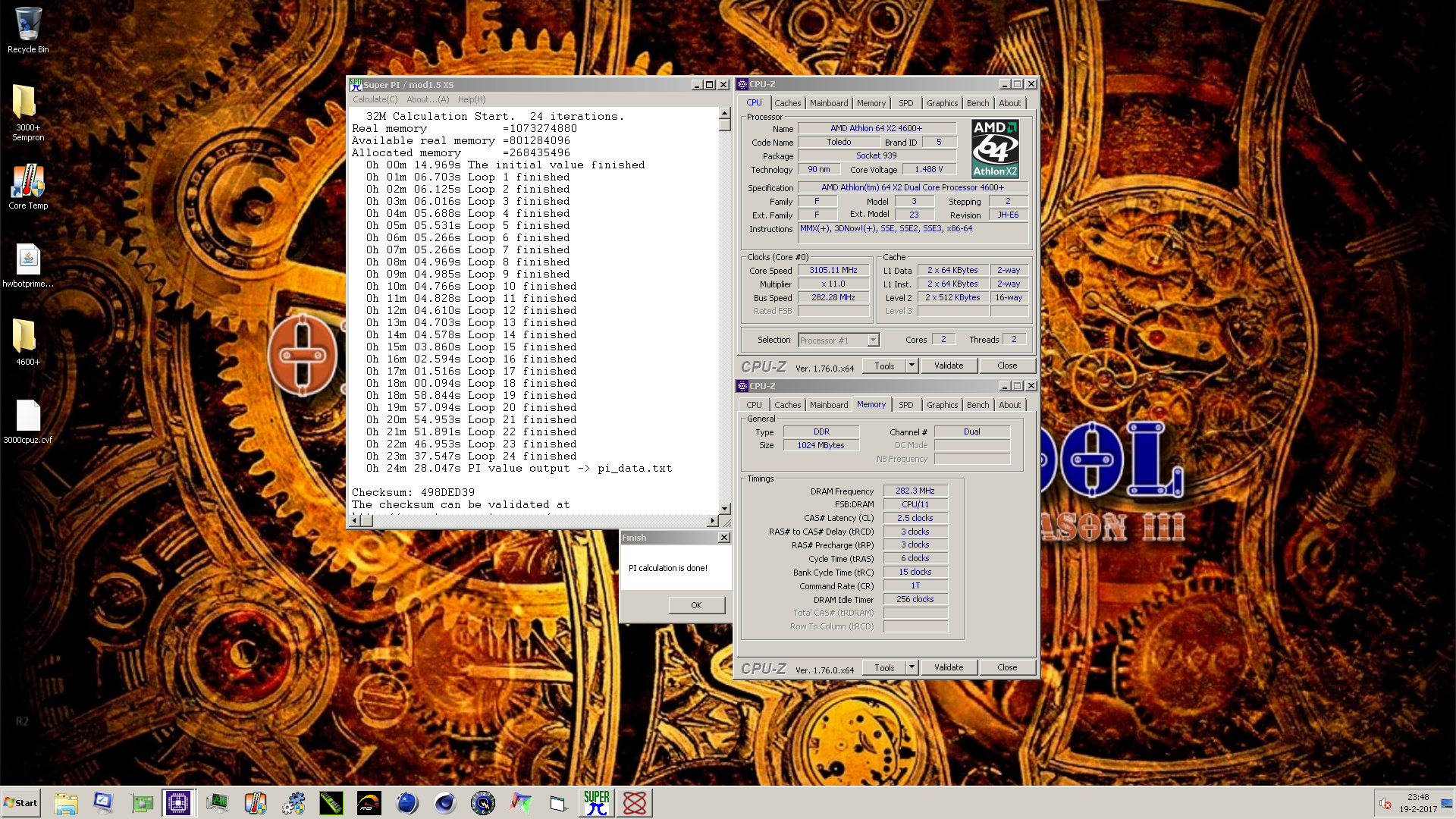The image size is (1456, 819).
Task: Switch to Mainboard tab in upper CPU-Z
Action: pos(829,103)
